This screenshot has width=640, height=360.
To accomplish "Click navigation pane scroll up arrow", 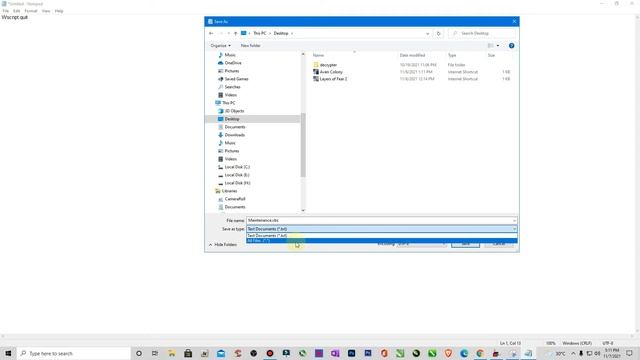I will 303,54.
